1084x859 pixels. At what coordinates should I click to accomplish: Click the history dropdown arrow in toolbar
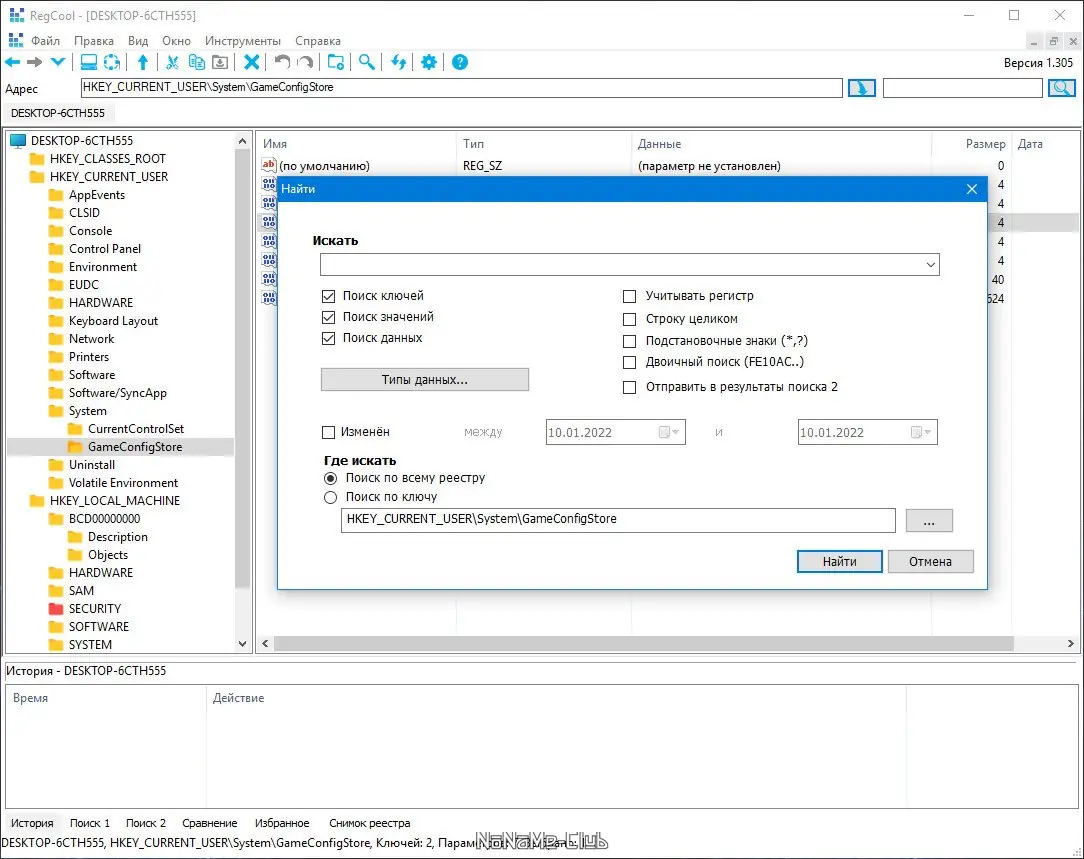58,62
